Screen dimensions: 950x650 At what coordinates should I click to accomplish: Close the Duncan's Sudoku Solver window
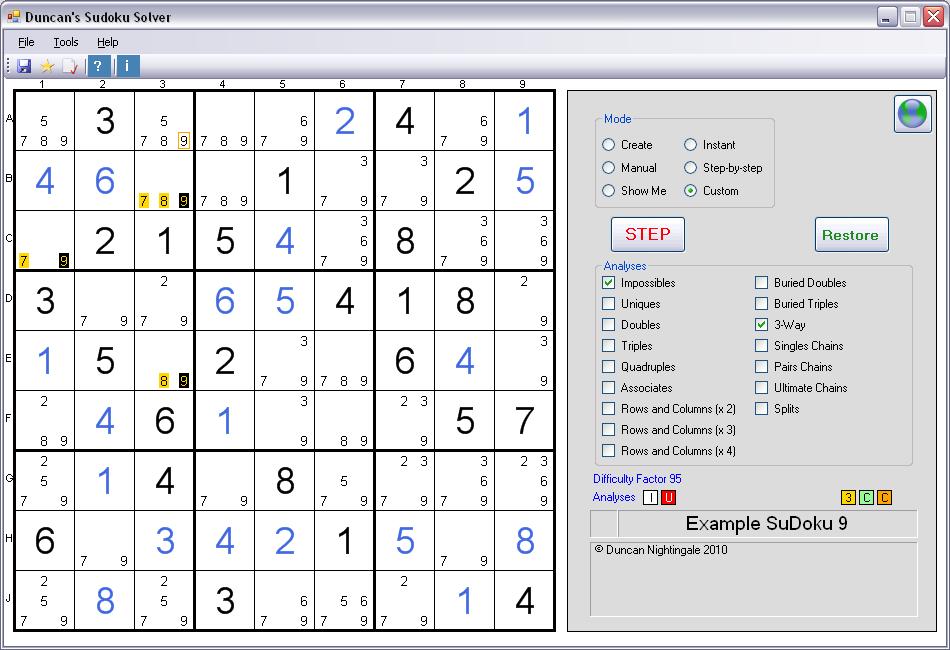(x=933, y=16)
